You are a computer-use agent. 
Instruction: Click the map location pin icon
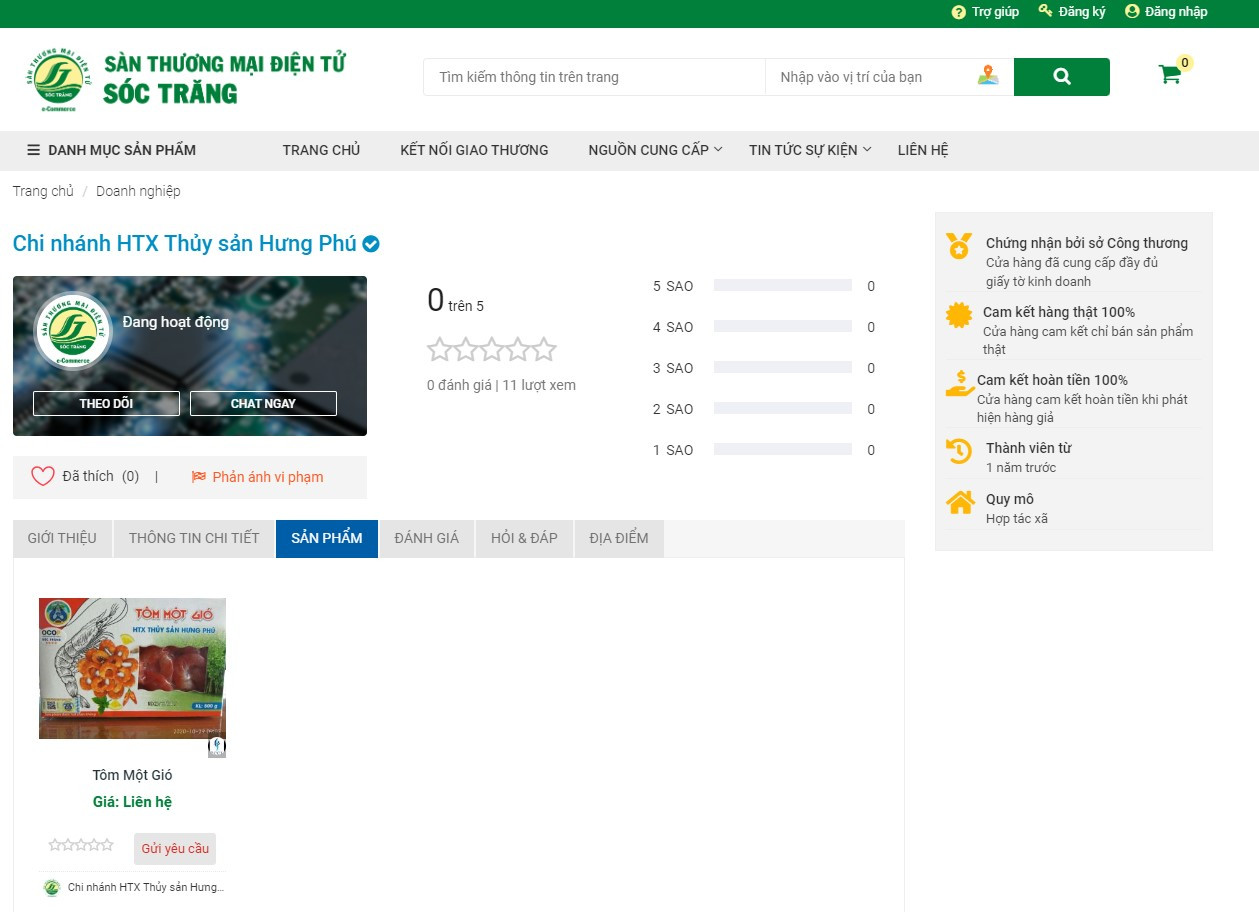[988, 76]
